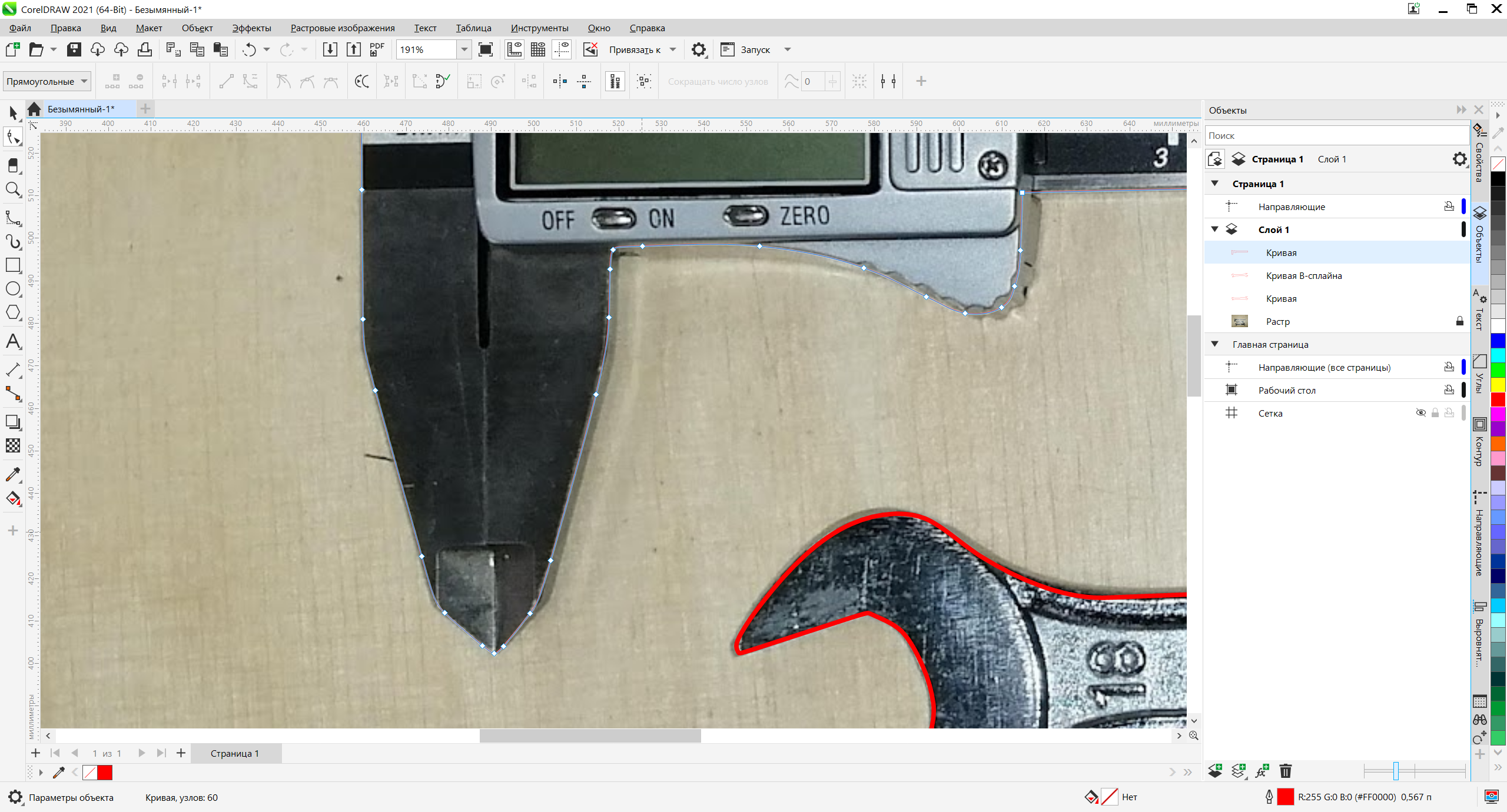Click the Export button in toolbar
This screenshot has width=1507, height=812.
353,50
